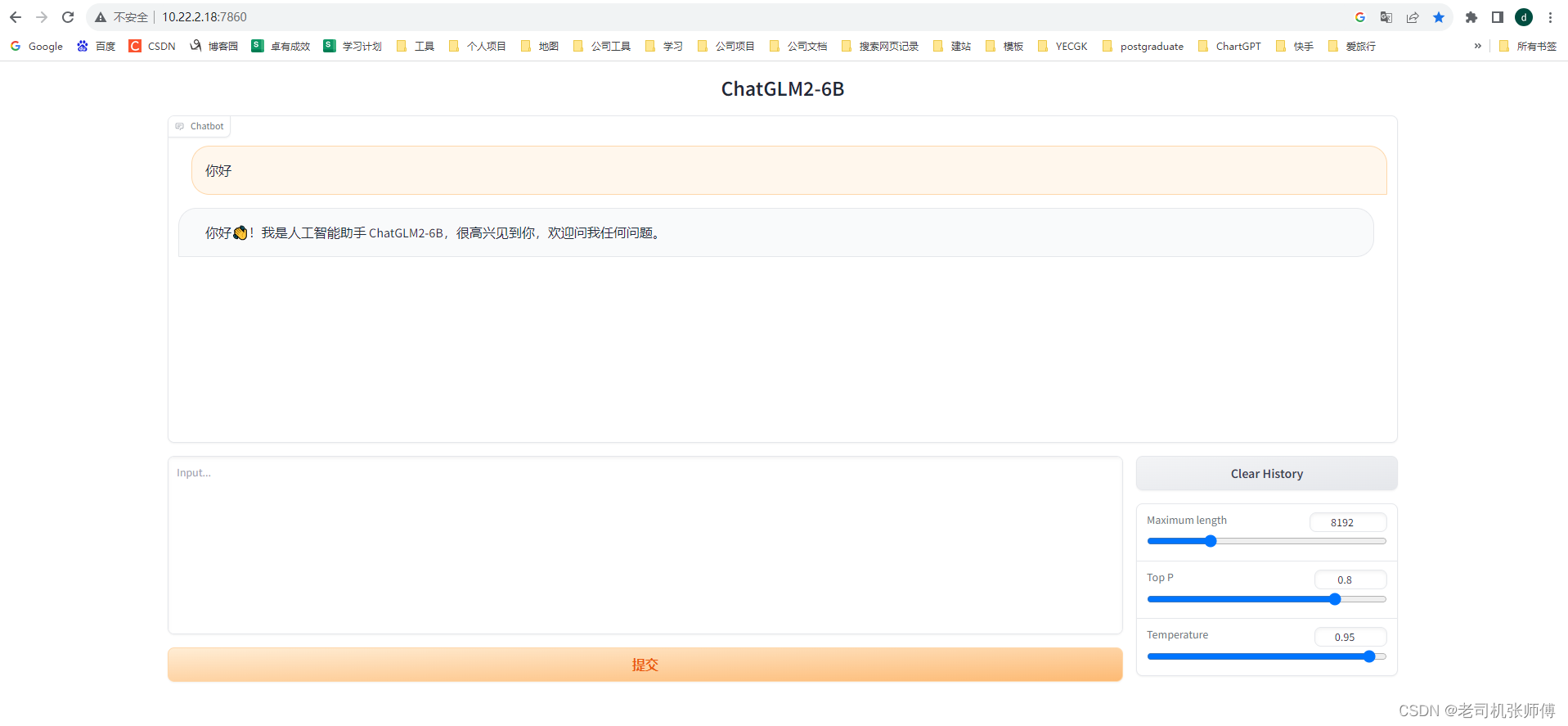Image resolution: width=1568 pixels, height=726 pixels.
Task: Open the 所有书签 all-bookmarks folder
Action: point(1528,47)
